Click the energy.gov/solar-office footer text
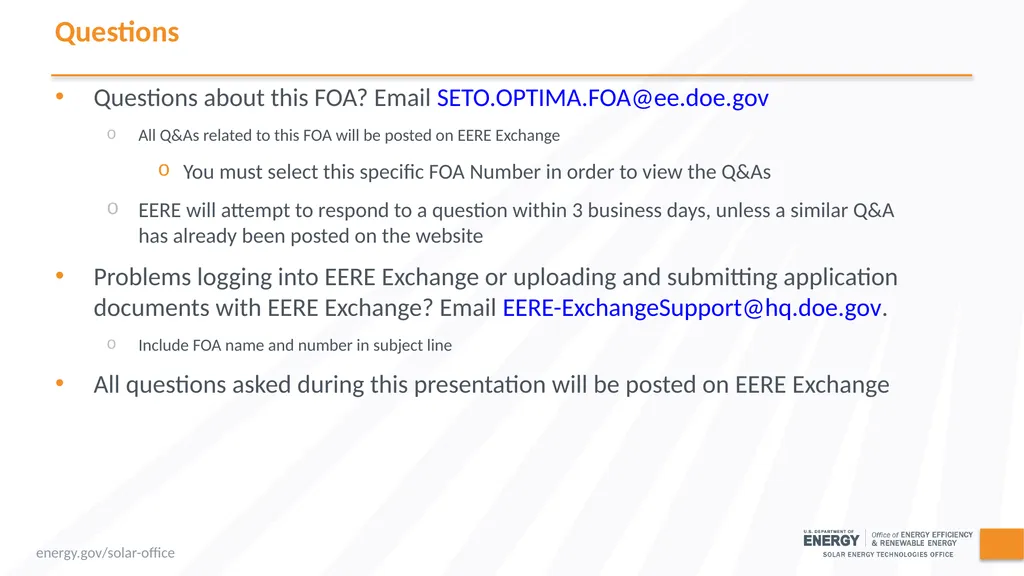 point(105,552)
